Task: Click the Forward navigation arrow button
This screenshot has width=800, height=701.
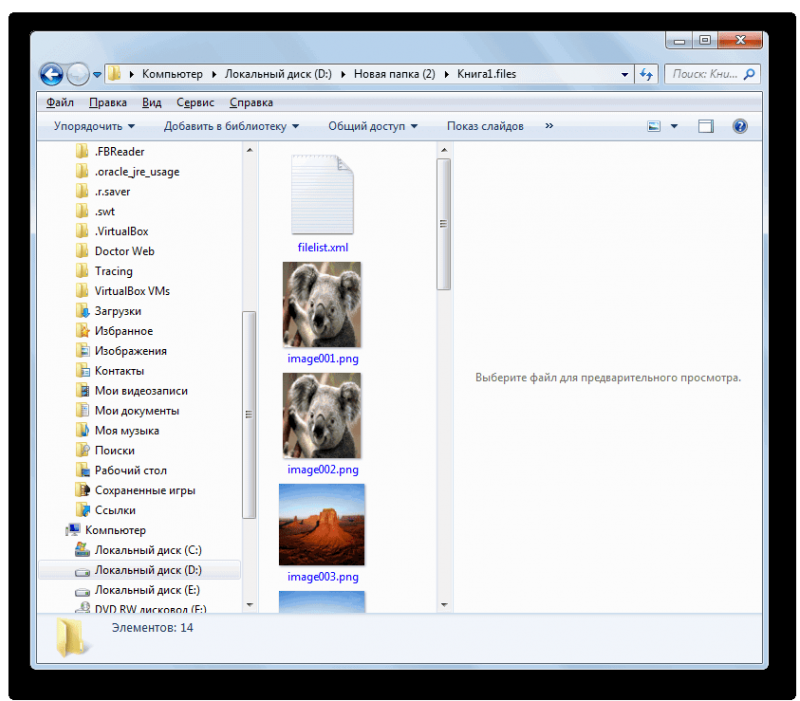Action: point(78,74)
